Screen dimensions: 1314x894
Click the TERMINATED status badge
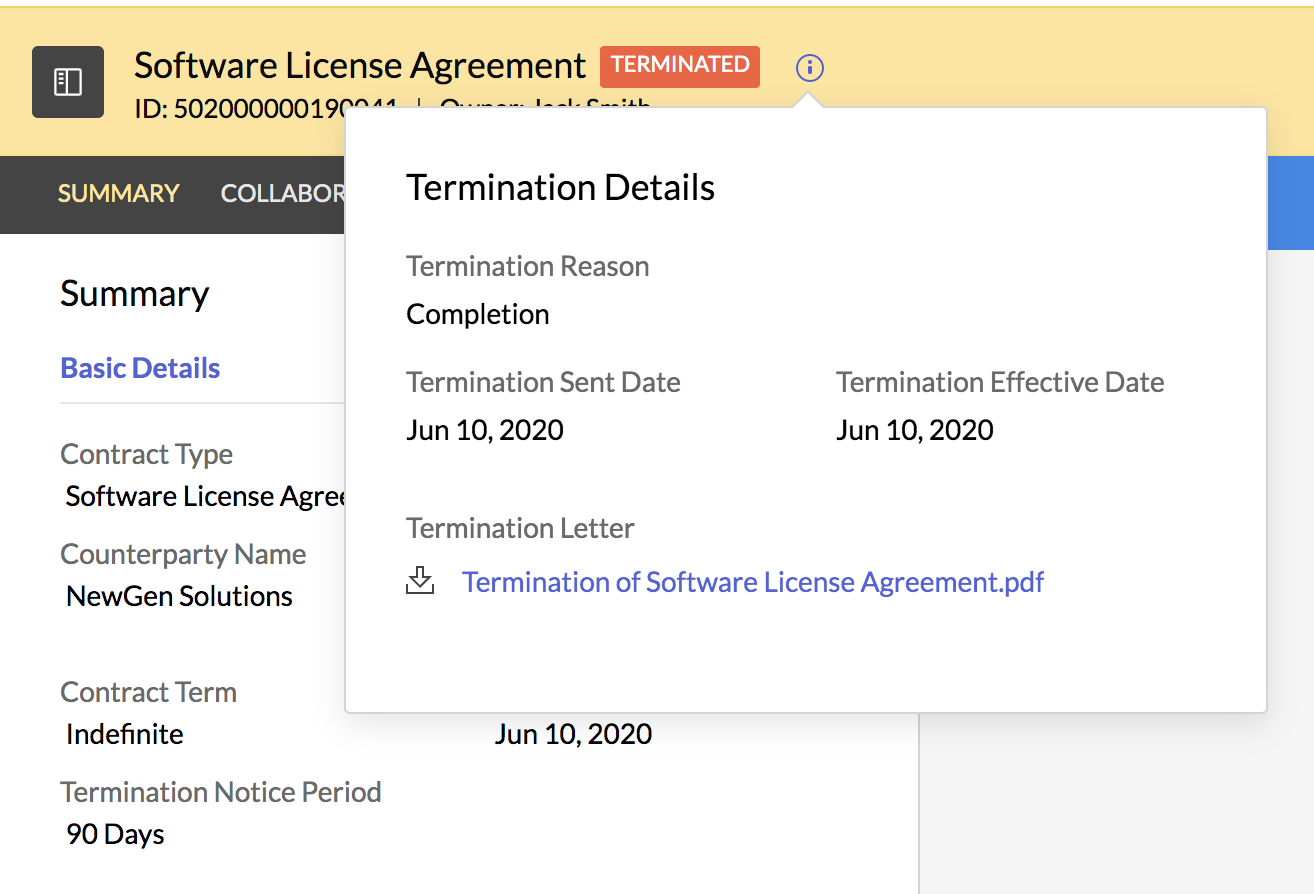[x=680, y=65]
